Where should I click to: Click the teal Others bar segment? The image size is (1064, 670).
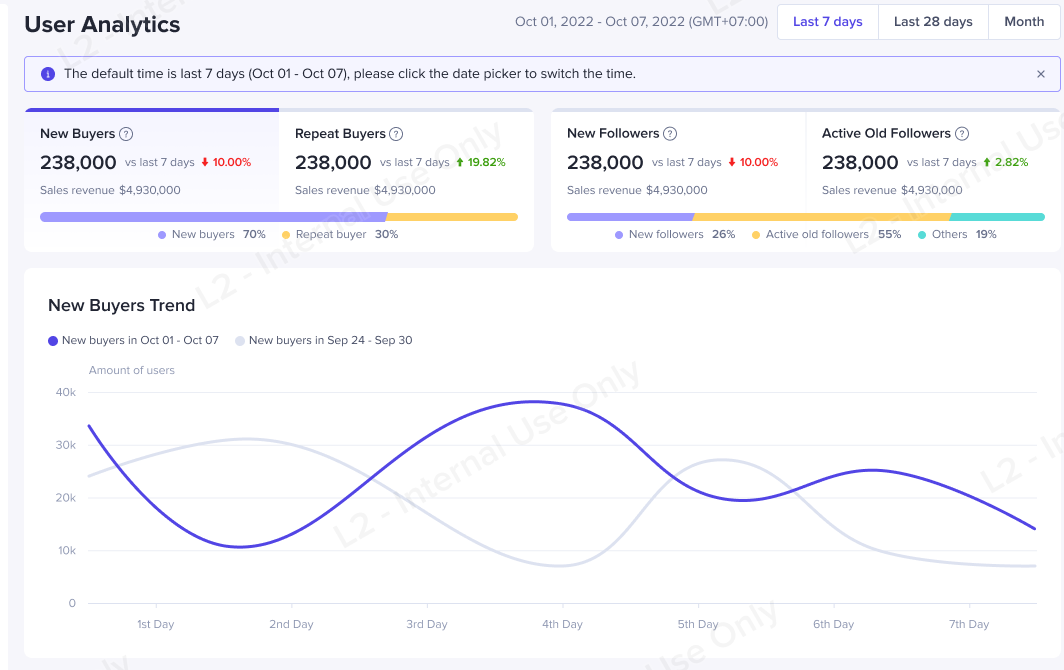pos(997,217)
